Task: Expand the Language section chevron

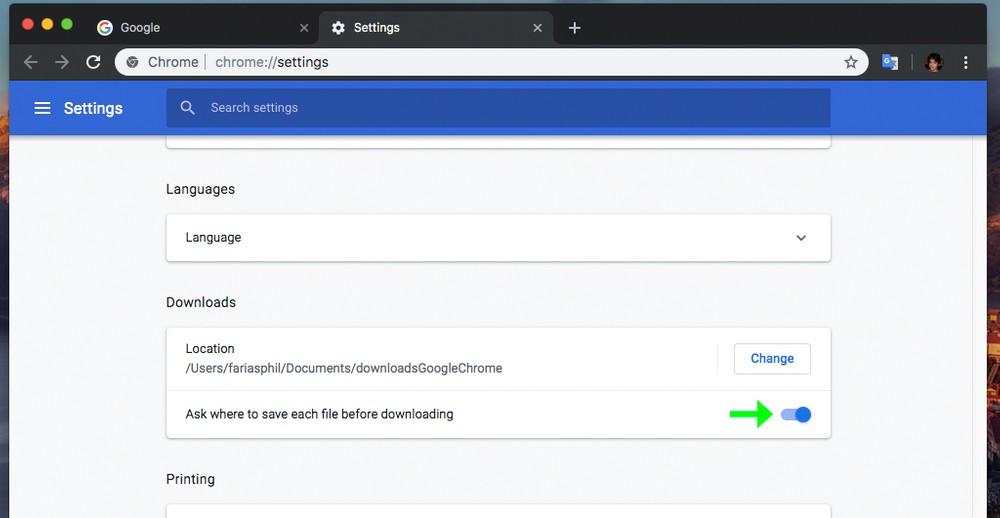Action: (801, 238)
